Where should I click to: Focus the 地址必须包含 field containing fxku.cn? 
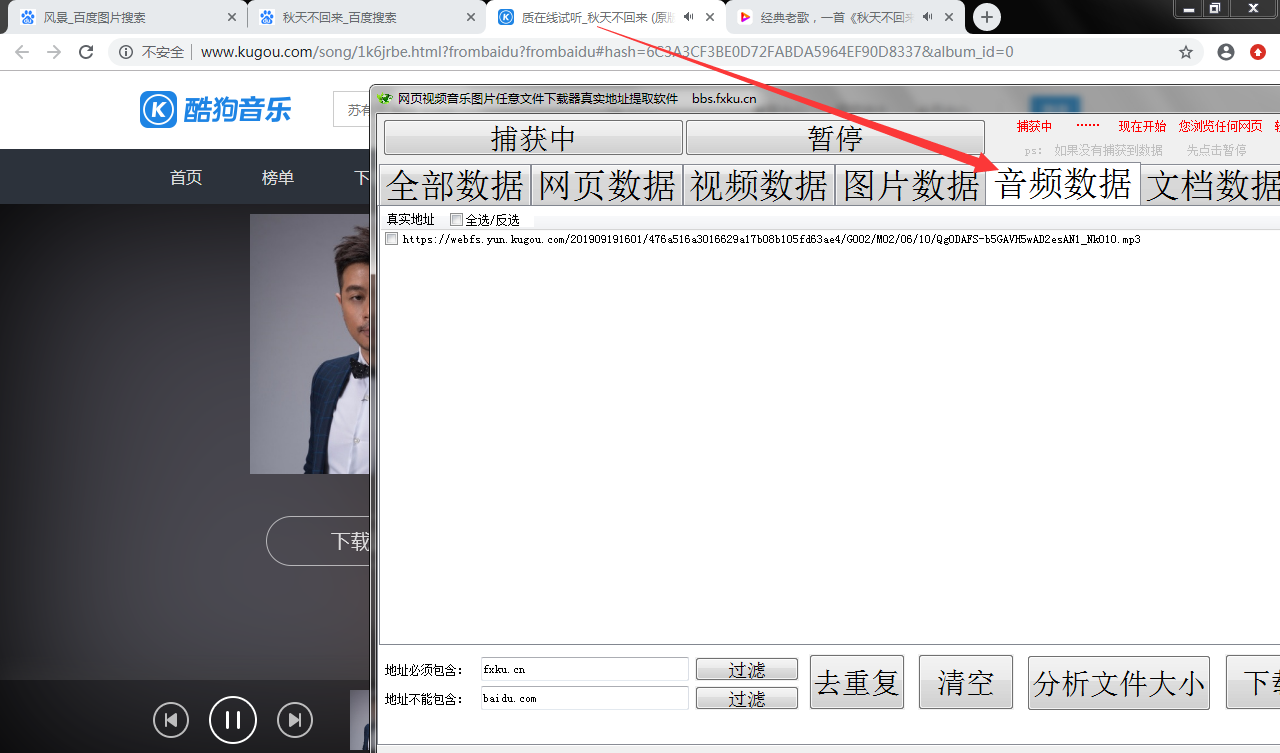tap(585, 669)
